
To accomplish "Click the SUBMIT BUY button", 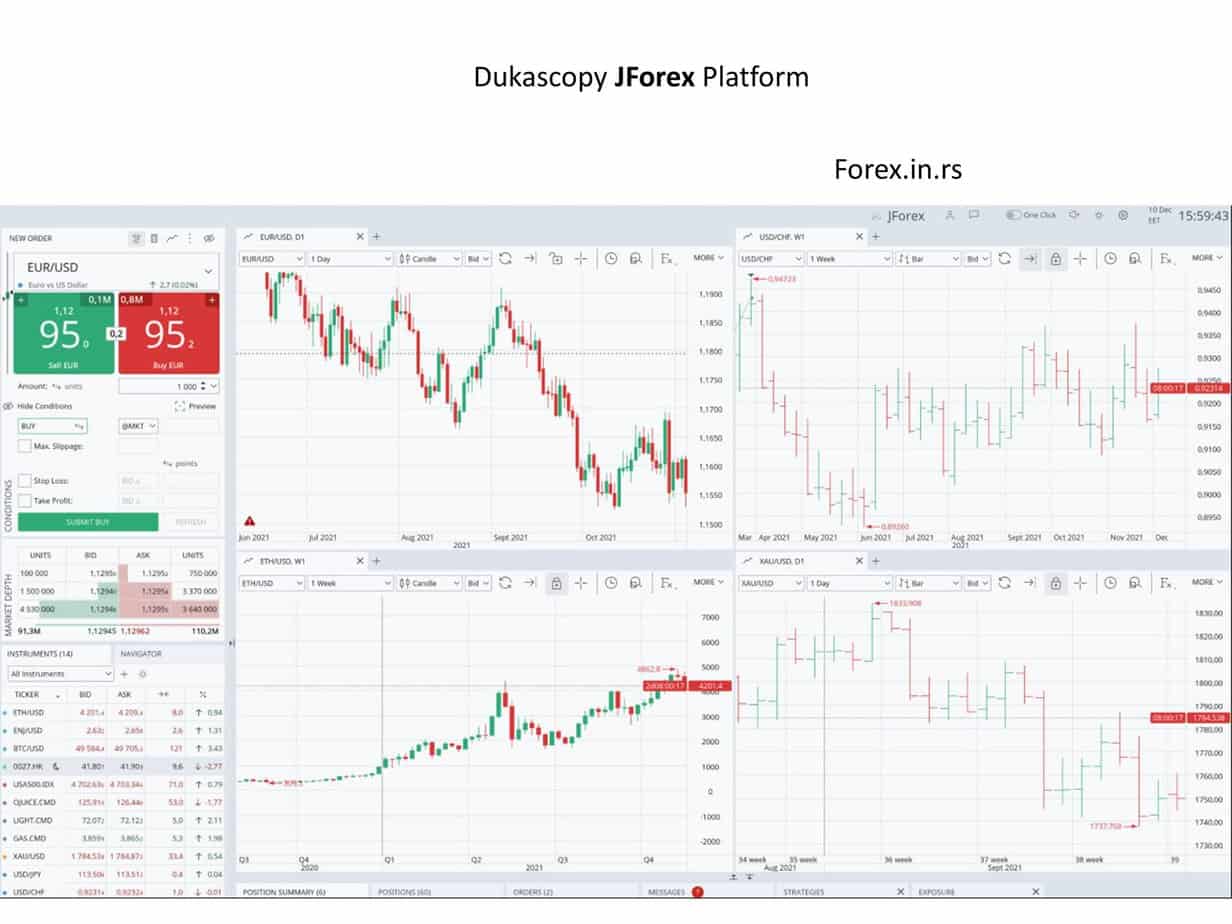I will 88,521.
